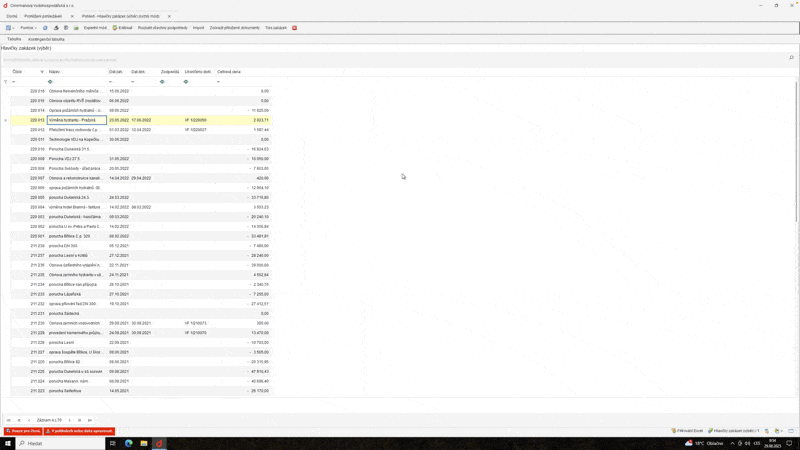
Task: Click the Tisk zakázek button
Action: point(276,28)
